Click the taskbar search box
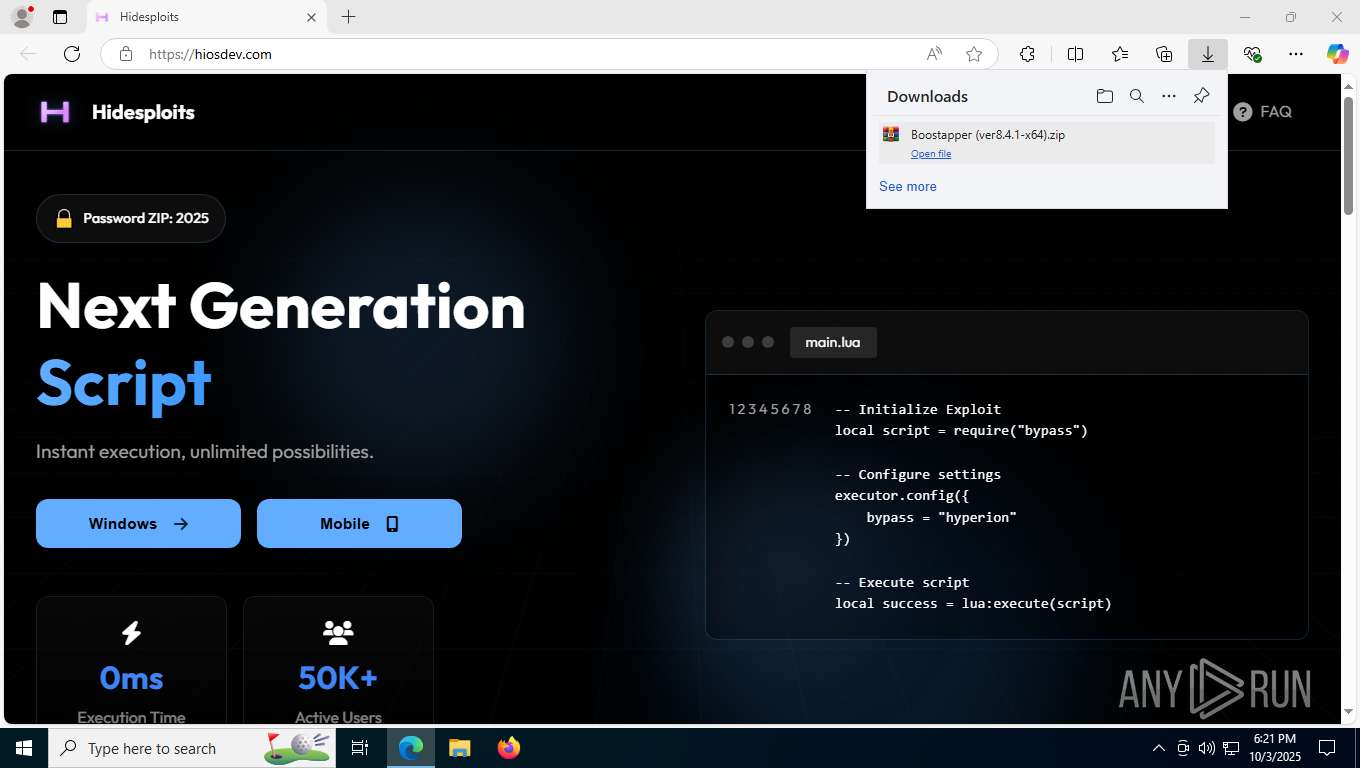The image size is (1360, 768). coord(193,748)
